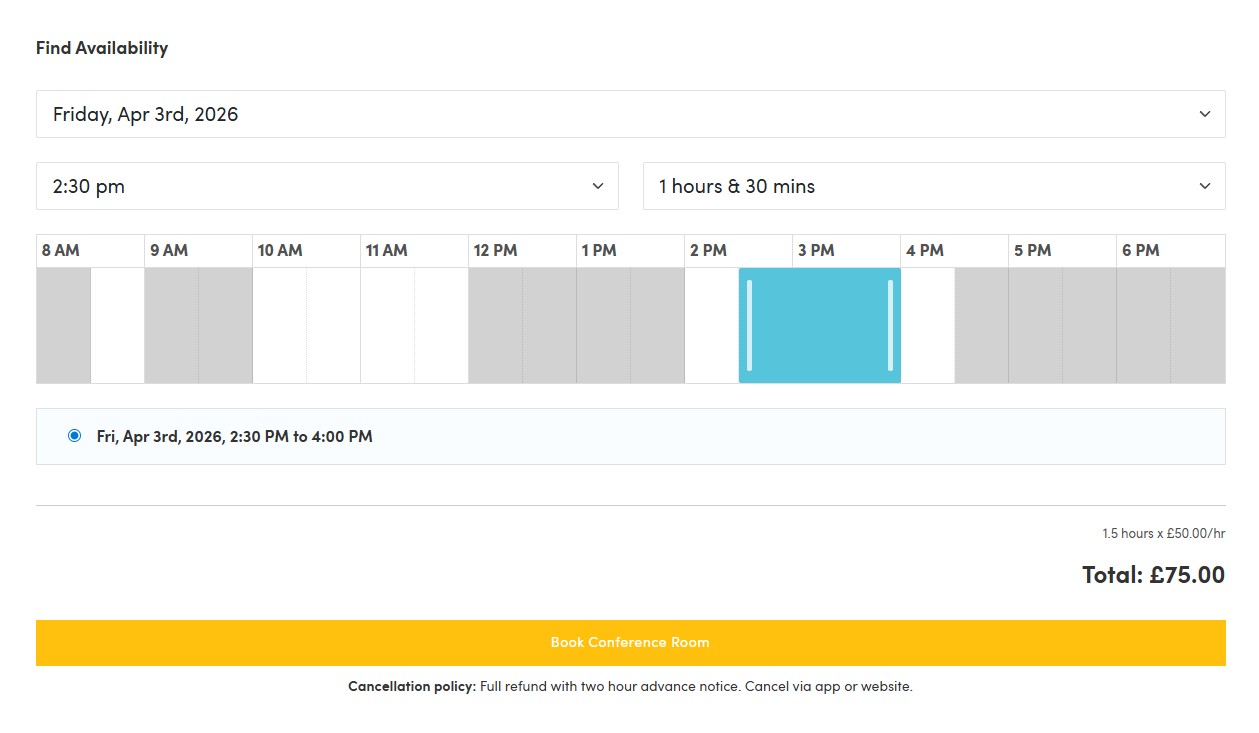Select the Apr 3rd 2:30 PM booking radio button
This screenshot has width=1259, height=733.
click(74, 435)
